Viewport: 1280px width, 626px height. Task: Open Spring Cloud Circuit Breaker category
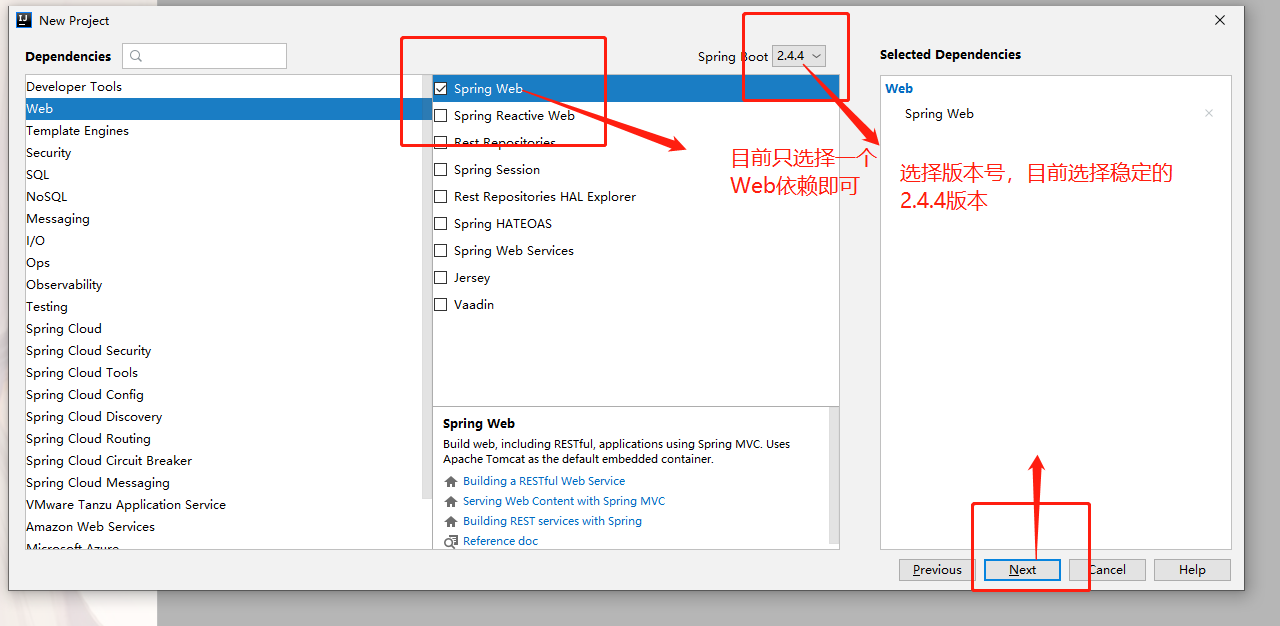224,461
